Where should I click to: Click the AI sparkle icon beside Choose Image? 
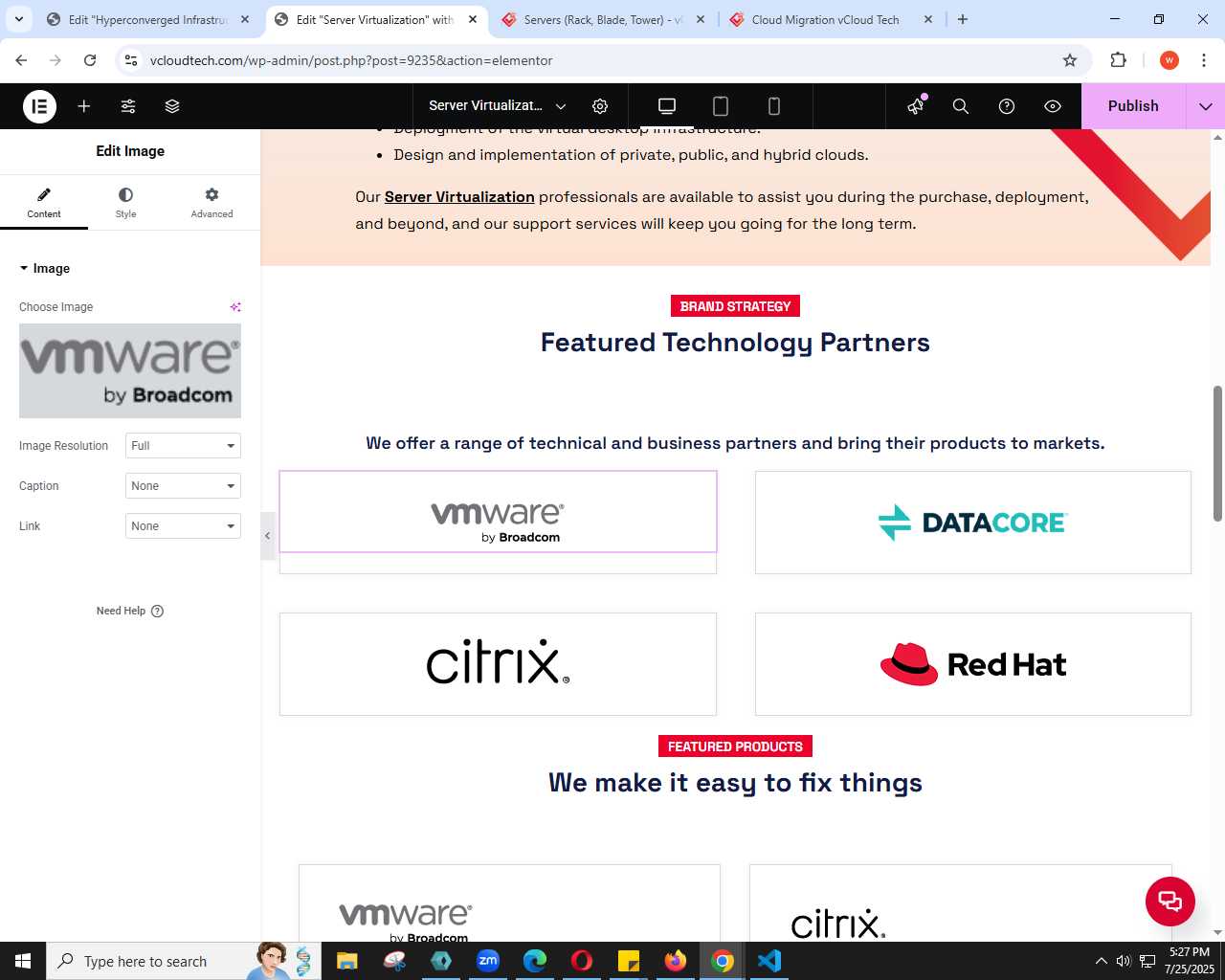235,307
